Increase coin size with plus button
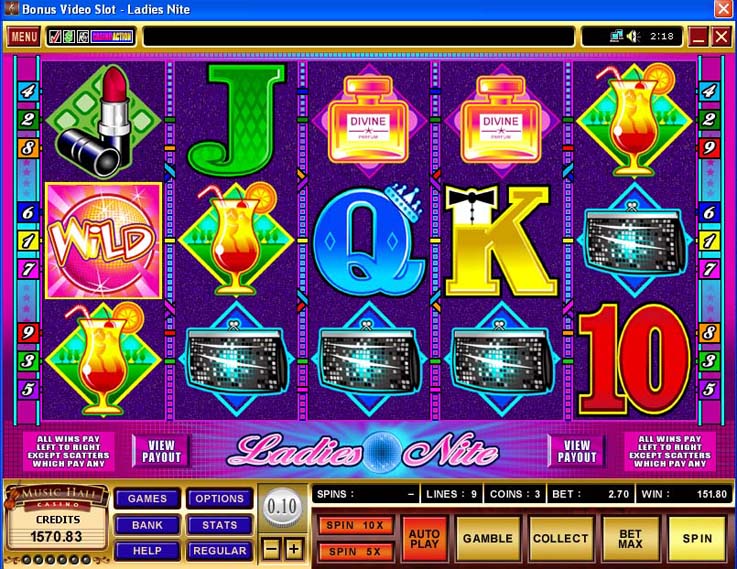 pos(294,549)
